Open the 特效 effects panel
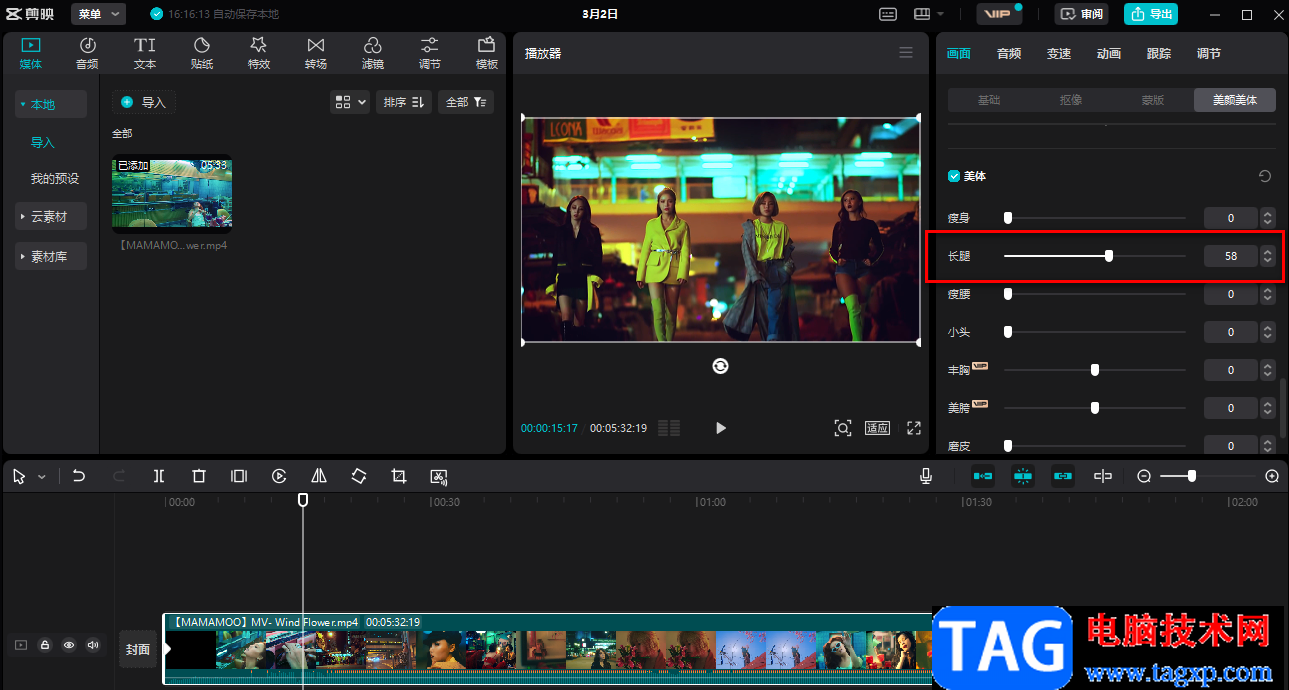 point(258,53)
